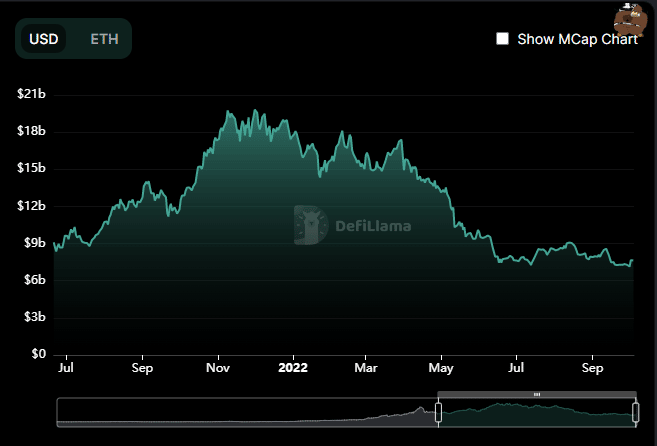
Task: Click the right handle of the range slider
Action: point(635,412)
